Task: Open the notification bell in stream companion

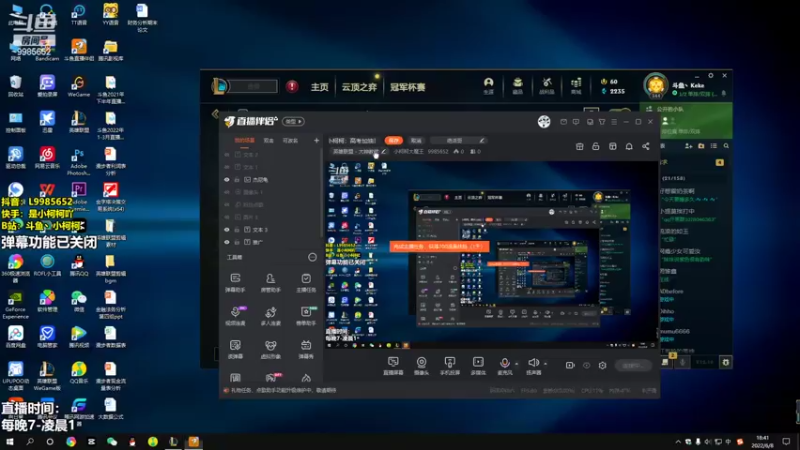Action: (629, 146)
